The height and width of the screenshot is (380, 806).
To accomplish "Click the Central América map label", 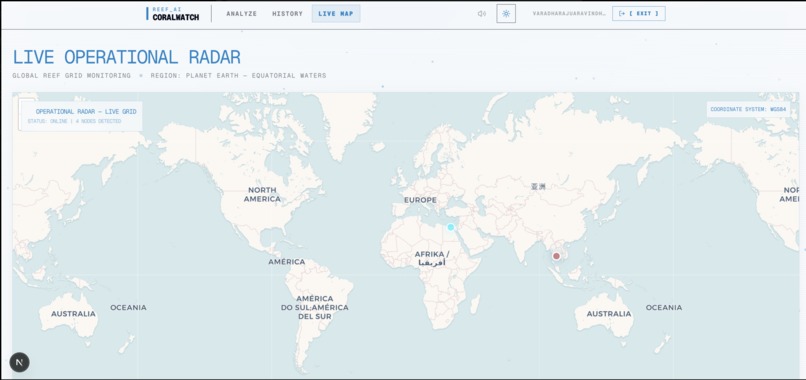I will click(x=286, y=262).
